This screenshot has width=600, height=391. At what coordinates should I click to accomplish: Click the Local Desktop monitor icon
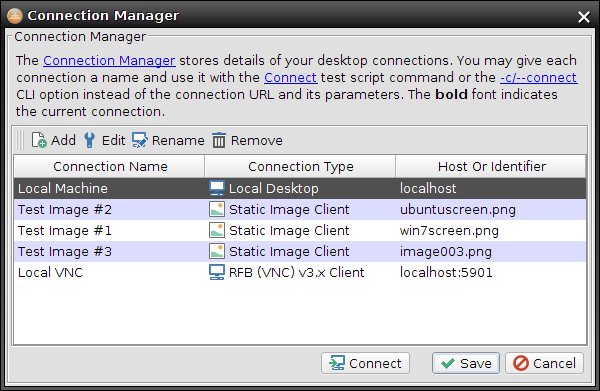(x=217, y=188)
